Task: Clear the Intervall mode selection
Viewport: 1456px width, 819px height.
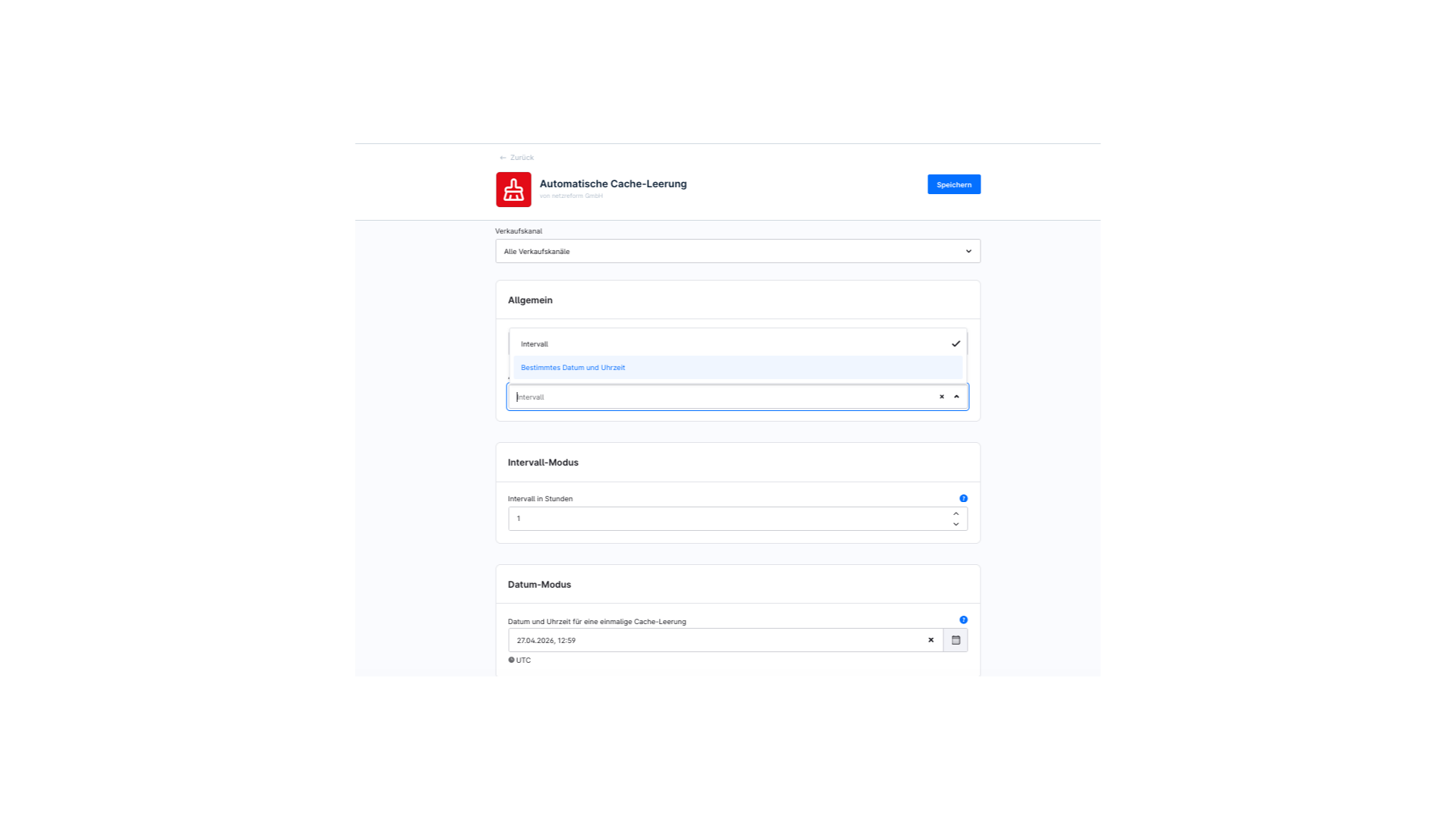Action: pyautogui.click(x=942, y=397)
